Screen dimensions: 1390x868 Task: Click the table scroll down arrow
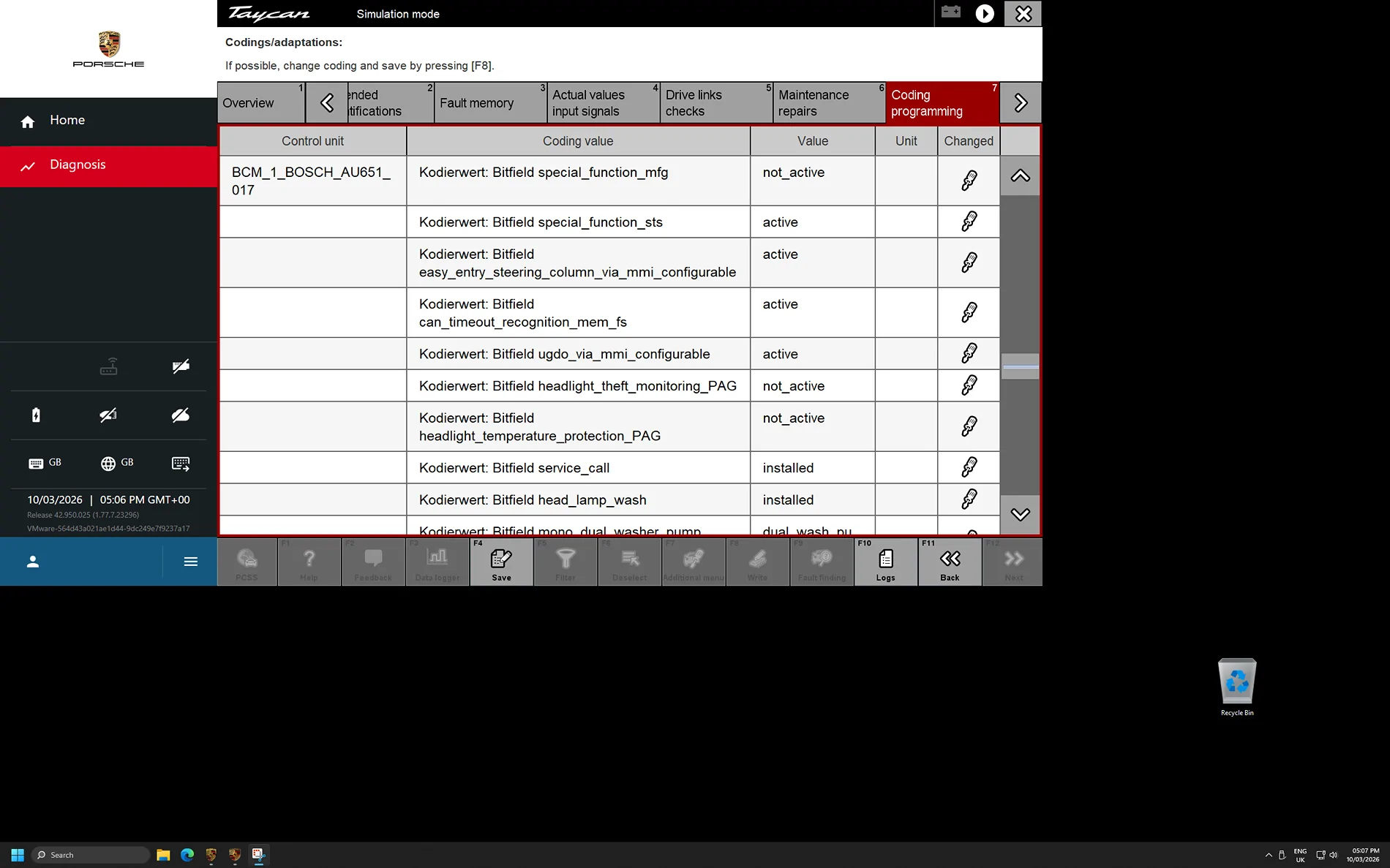pos(1020,514)
